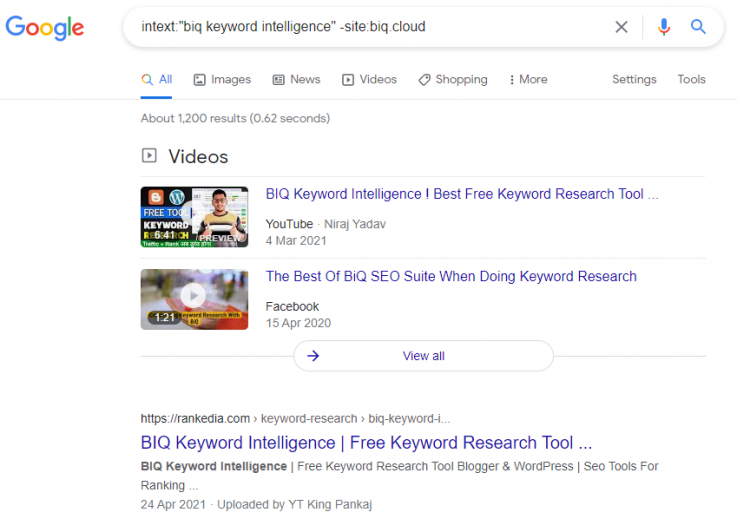Clear the search query with the X
The image size is (737, 532).
(x=621, y=27)
